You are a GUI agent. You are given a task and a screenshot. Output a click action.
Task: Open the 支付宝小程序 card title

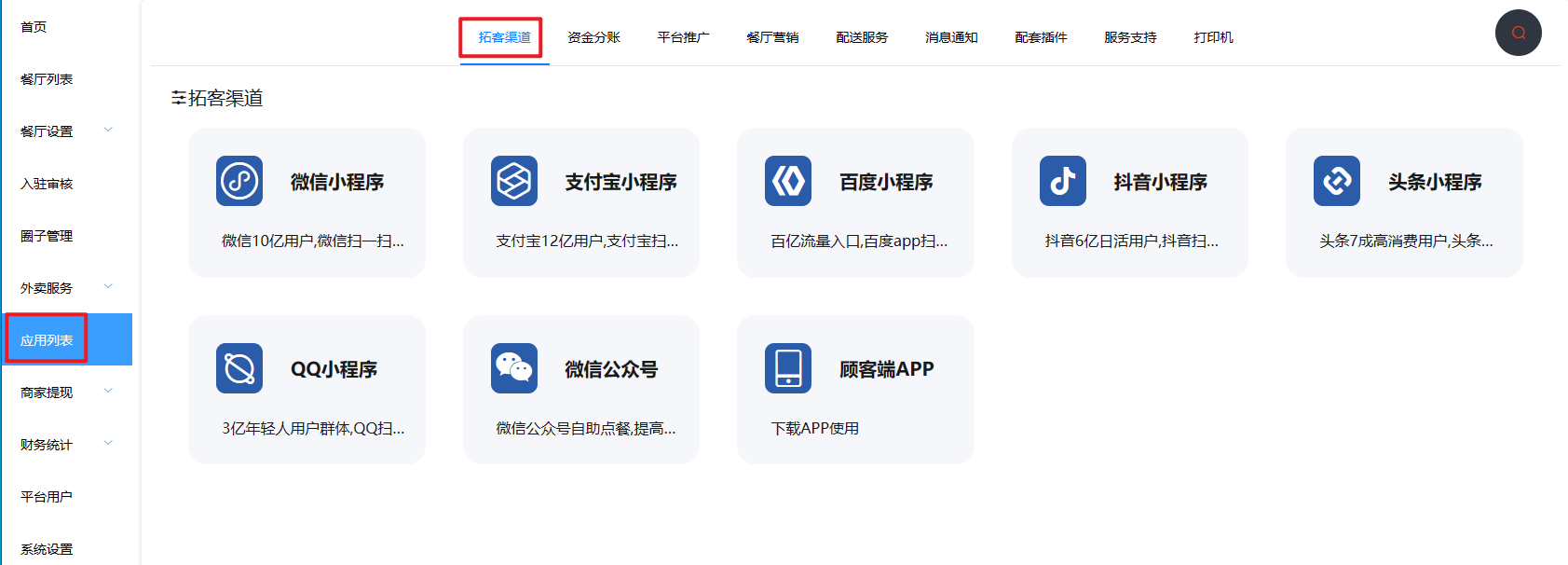pyautogui.click(x=621, y=182)
